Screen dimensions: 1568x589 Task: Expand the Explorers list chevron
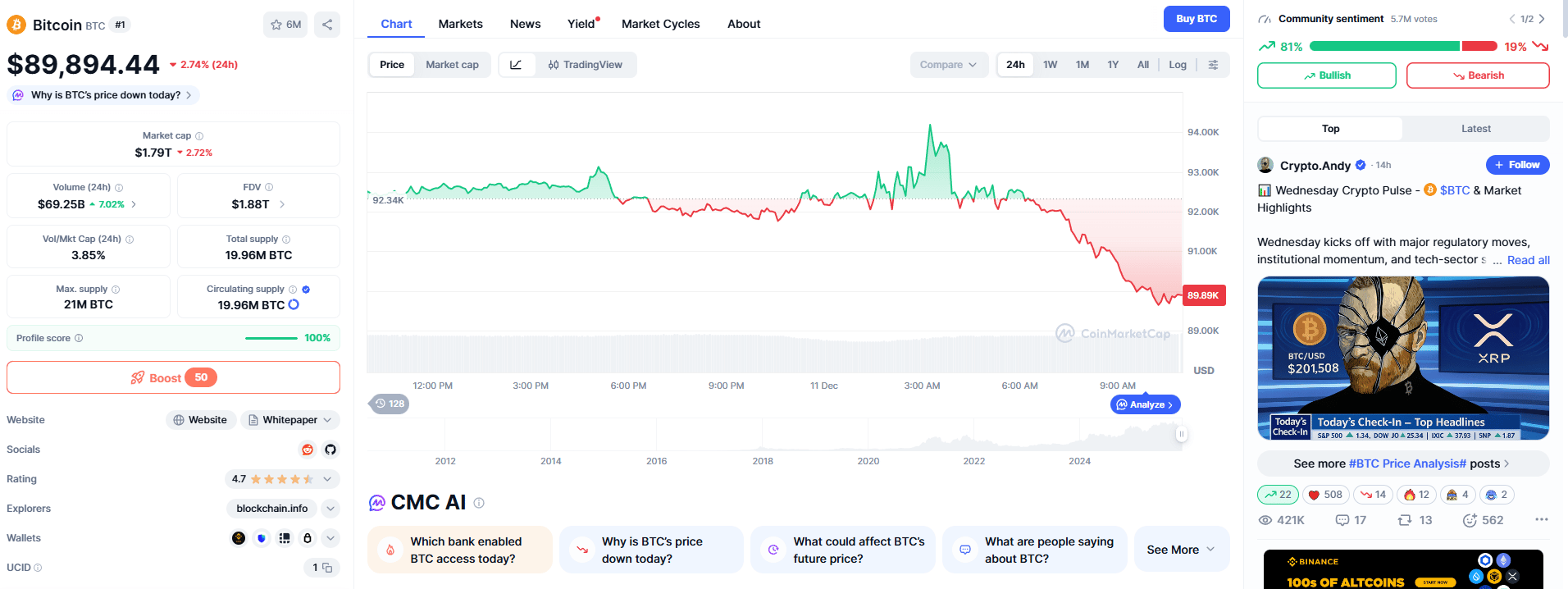point(330,509)
